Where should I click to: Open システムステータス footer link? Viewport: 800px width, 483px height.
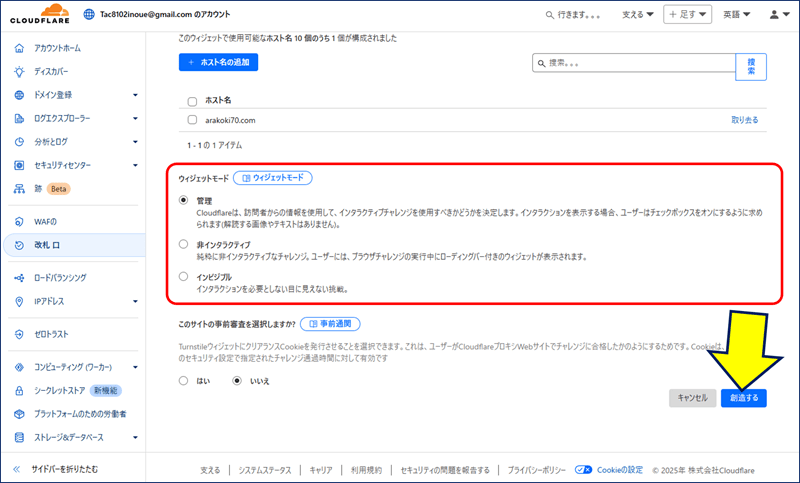click(265, 470)
